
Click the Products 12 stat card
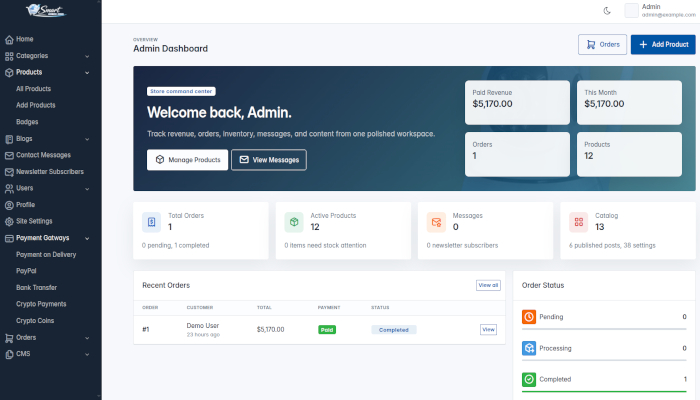[629, 154]
